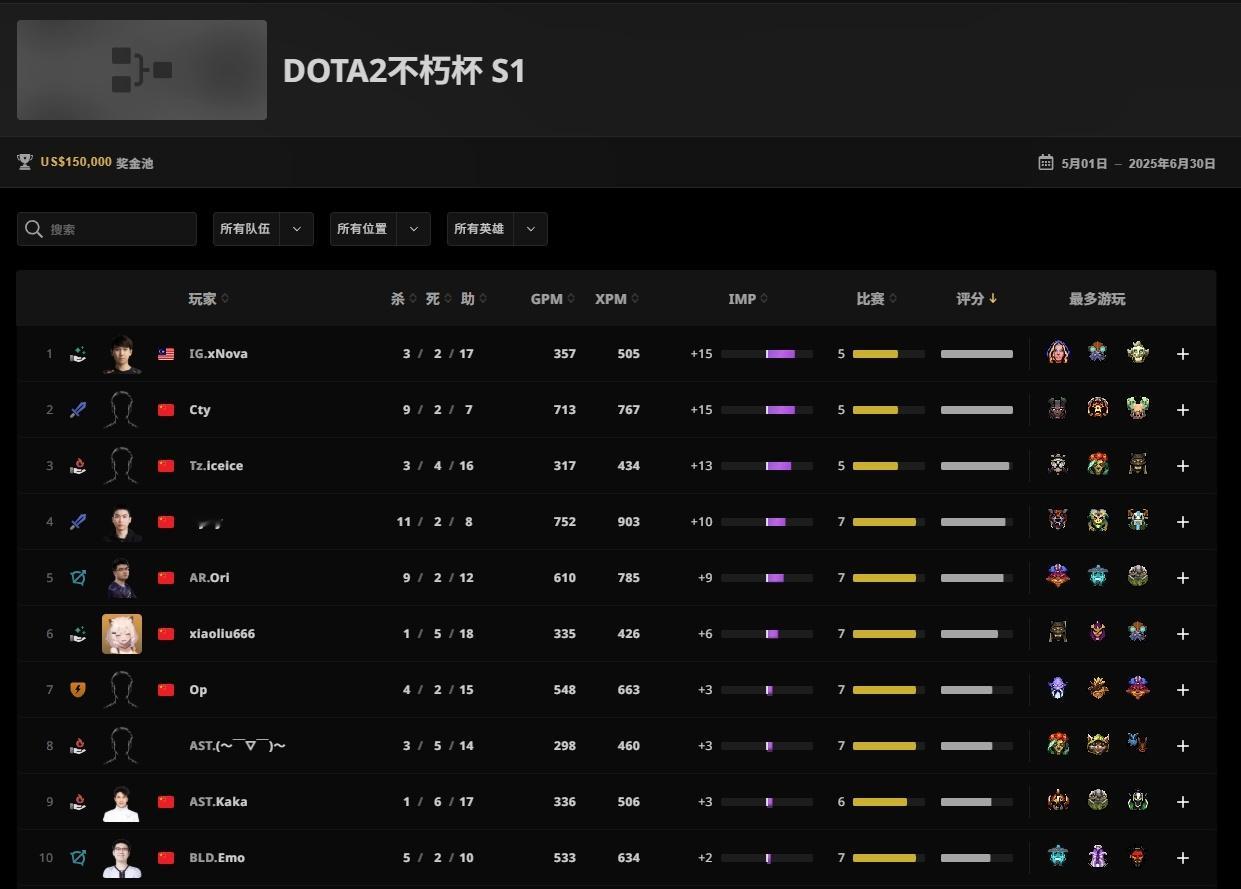Screen dimensions: 1241x889
Task: Click AST.Kaka's second most-played hero icon
Action: tap(1098, 801)
